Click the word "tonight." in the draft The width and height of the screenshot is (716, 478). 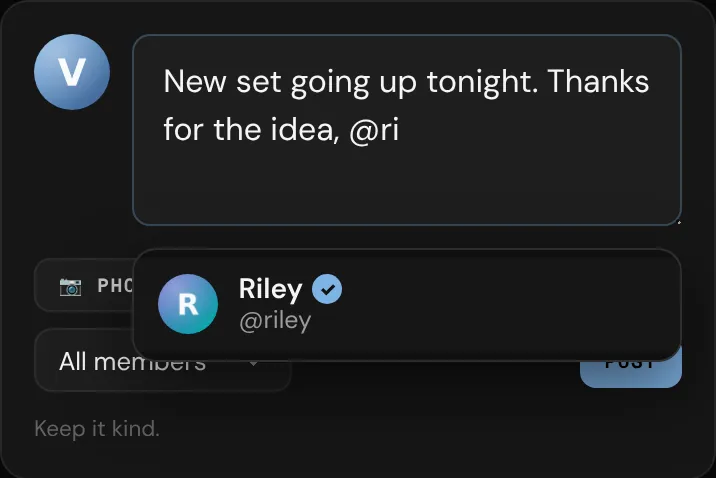(482, 83)
